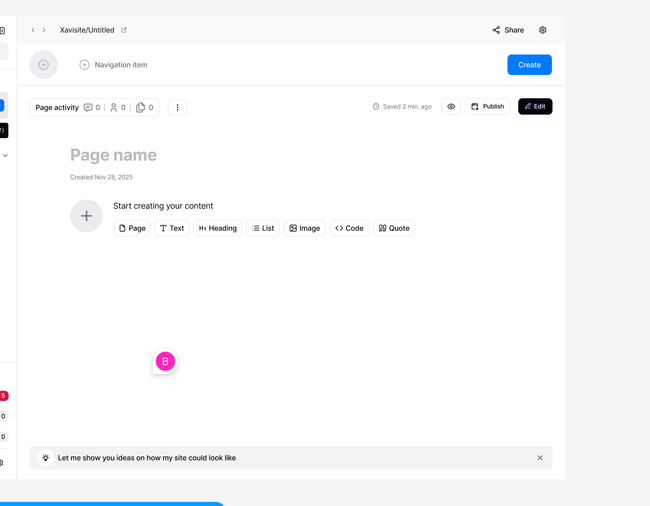Open the settings gear icon
Viewport: 650px width, 506px height.
click(543, 30)
